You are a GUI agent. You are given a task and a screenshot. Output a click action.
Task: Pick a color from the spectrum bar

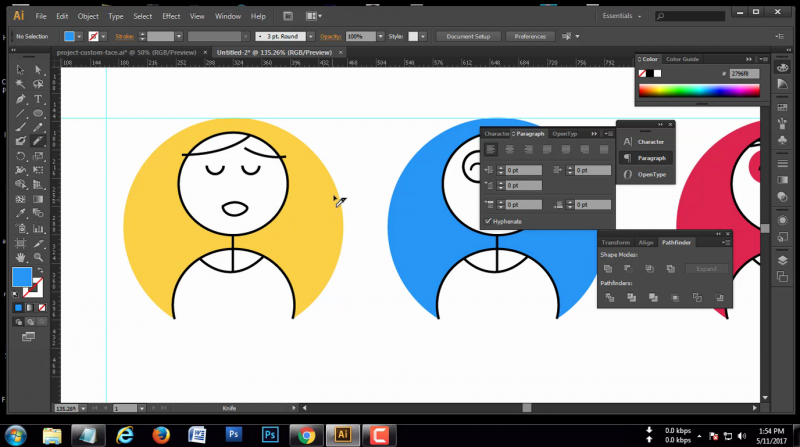coord(700,91)
